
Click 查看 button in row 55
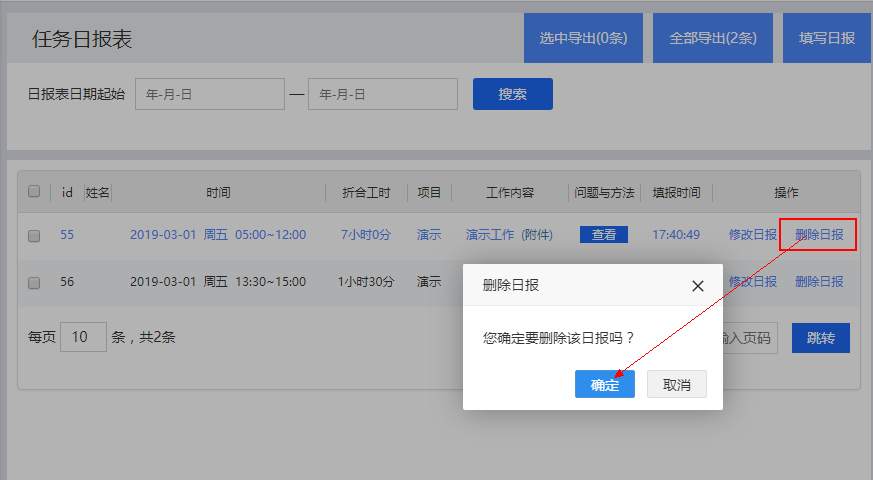[604, 234]
